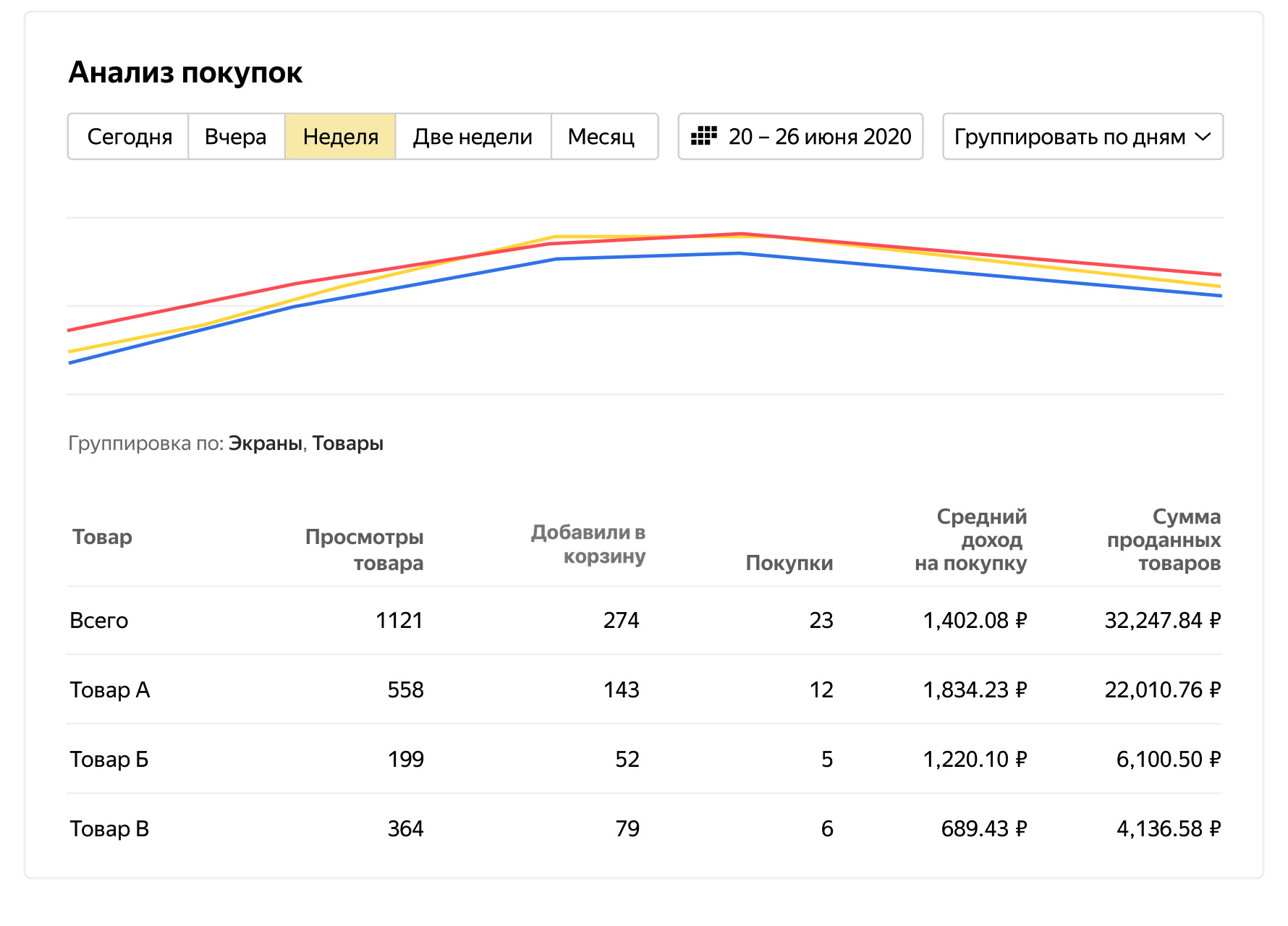Viewport: 1288px width, 926px height.
Task: Choose the Неделя period toggle
Action: point(340,136)
